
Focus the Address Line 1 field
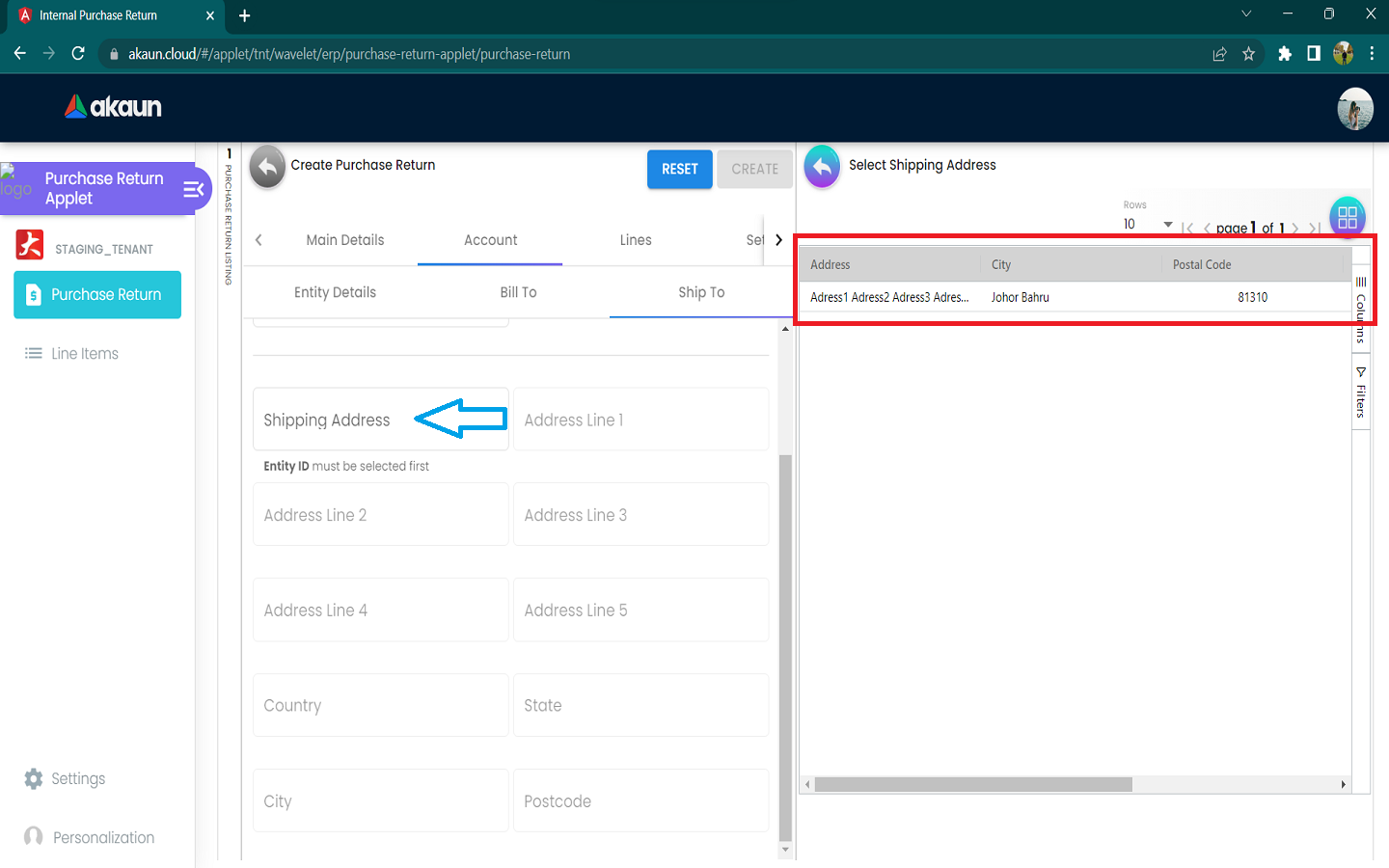[x=640, y=420]
